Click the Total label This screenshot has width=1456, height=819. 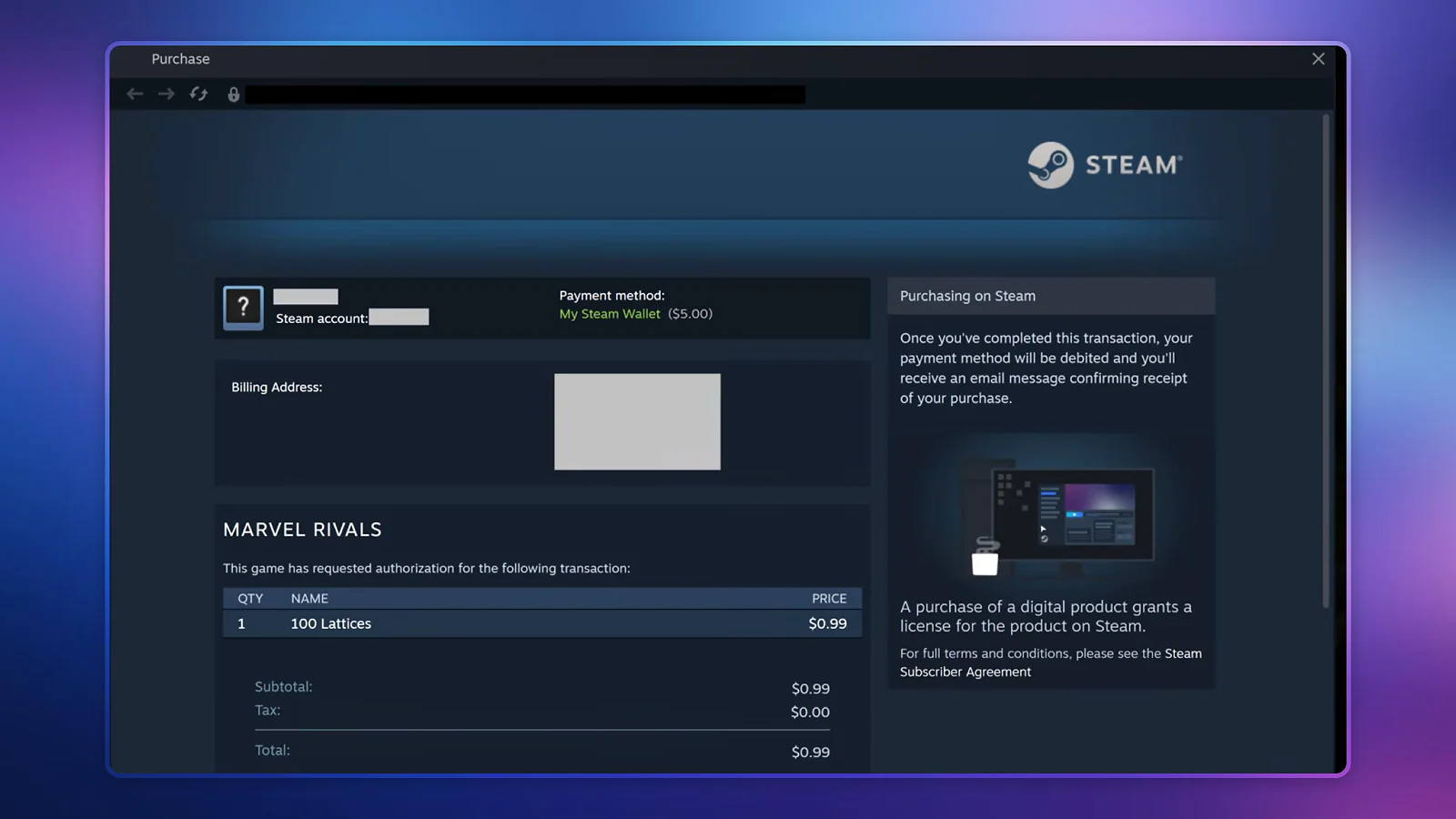point(272,751)
